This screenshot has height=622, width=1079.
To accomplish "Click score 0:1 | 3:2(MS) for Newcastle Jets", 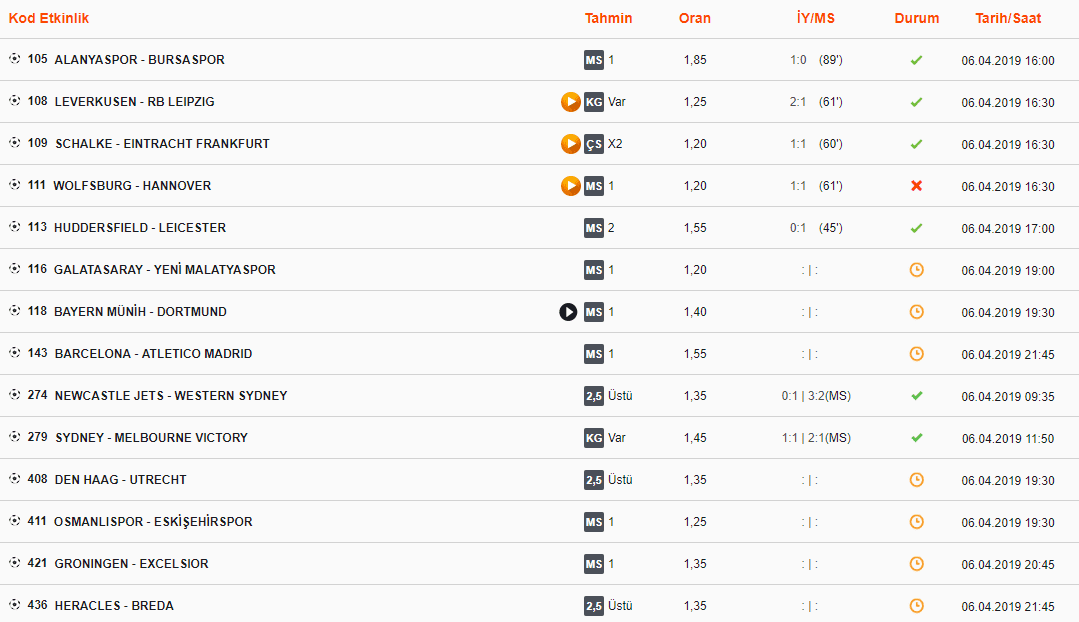I will click(x=816, y=396).
